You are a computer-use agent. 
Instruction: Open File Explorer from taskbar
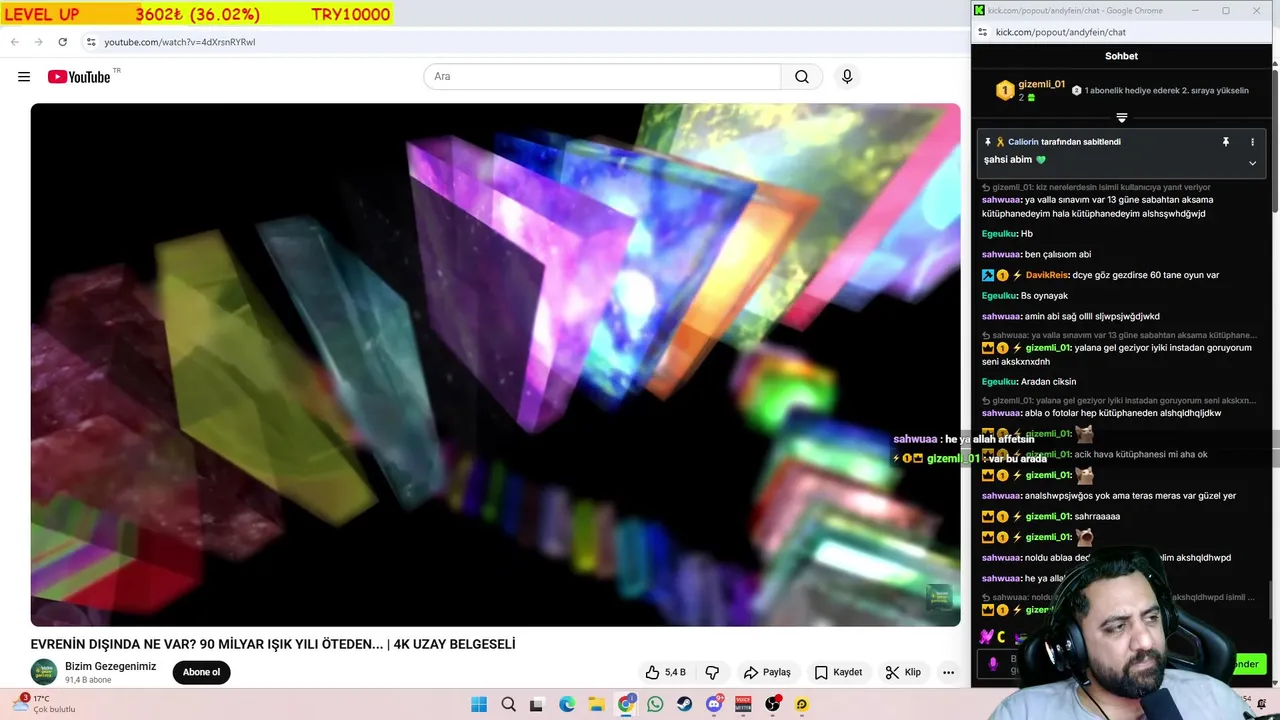point(596,704)
